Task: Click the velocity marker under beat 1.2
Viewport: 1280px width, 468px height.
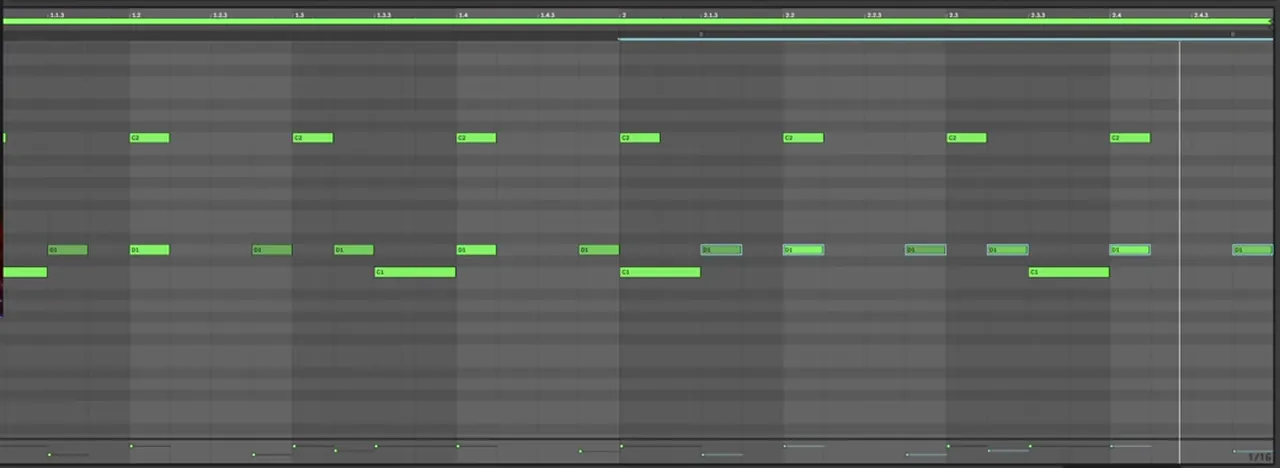Action: (131, 446)
